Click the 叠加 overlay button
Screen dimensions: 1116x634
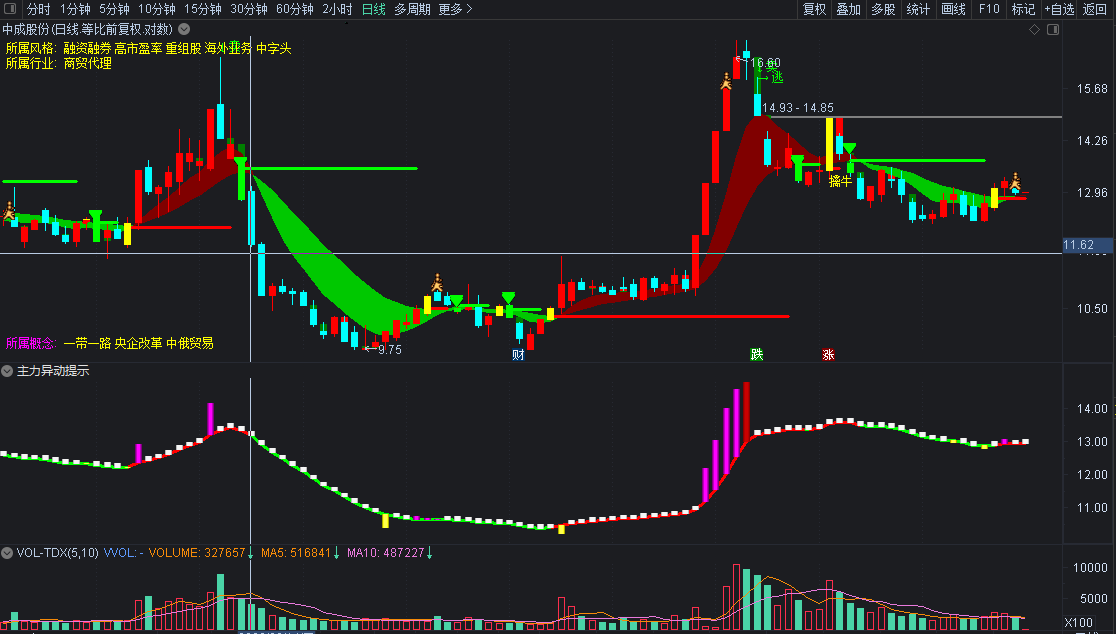(848, 9)
